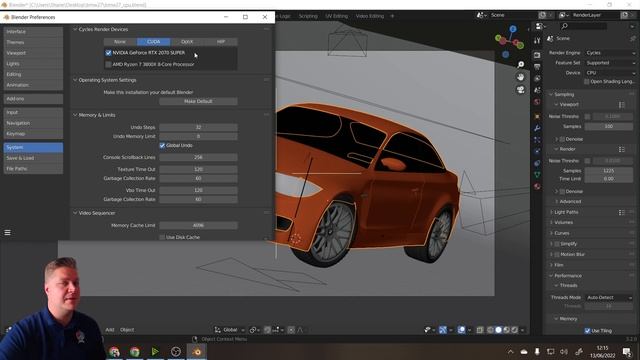The height and width of the screenshot is (360, 640).
Task: Enable the Simplify panel checkbox
Action: (557, 244)
